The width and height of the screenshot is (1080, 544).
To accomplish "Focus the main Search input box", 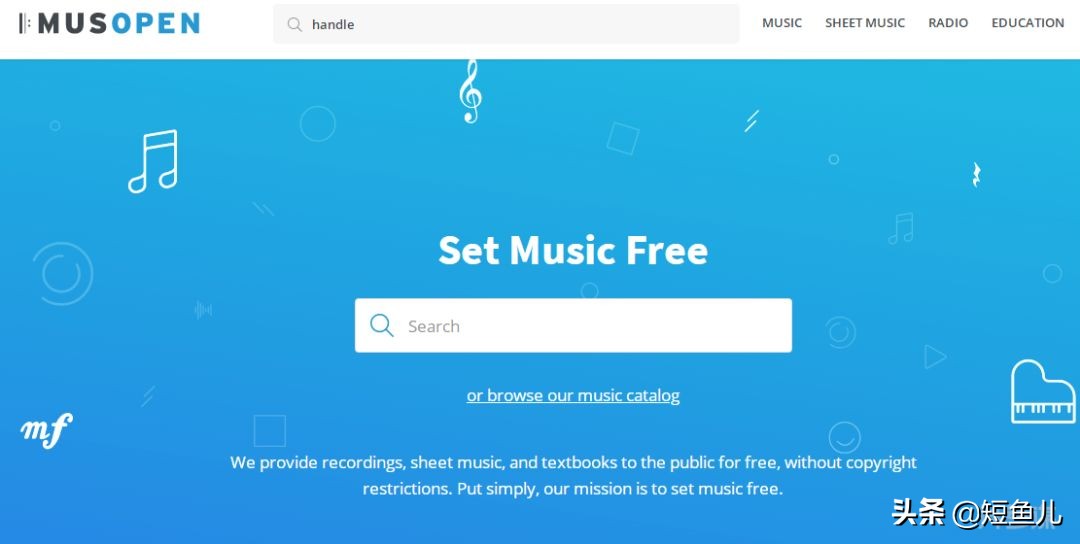I will point(573,325).
